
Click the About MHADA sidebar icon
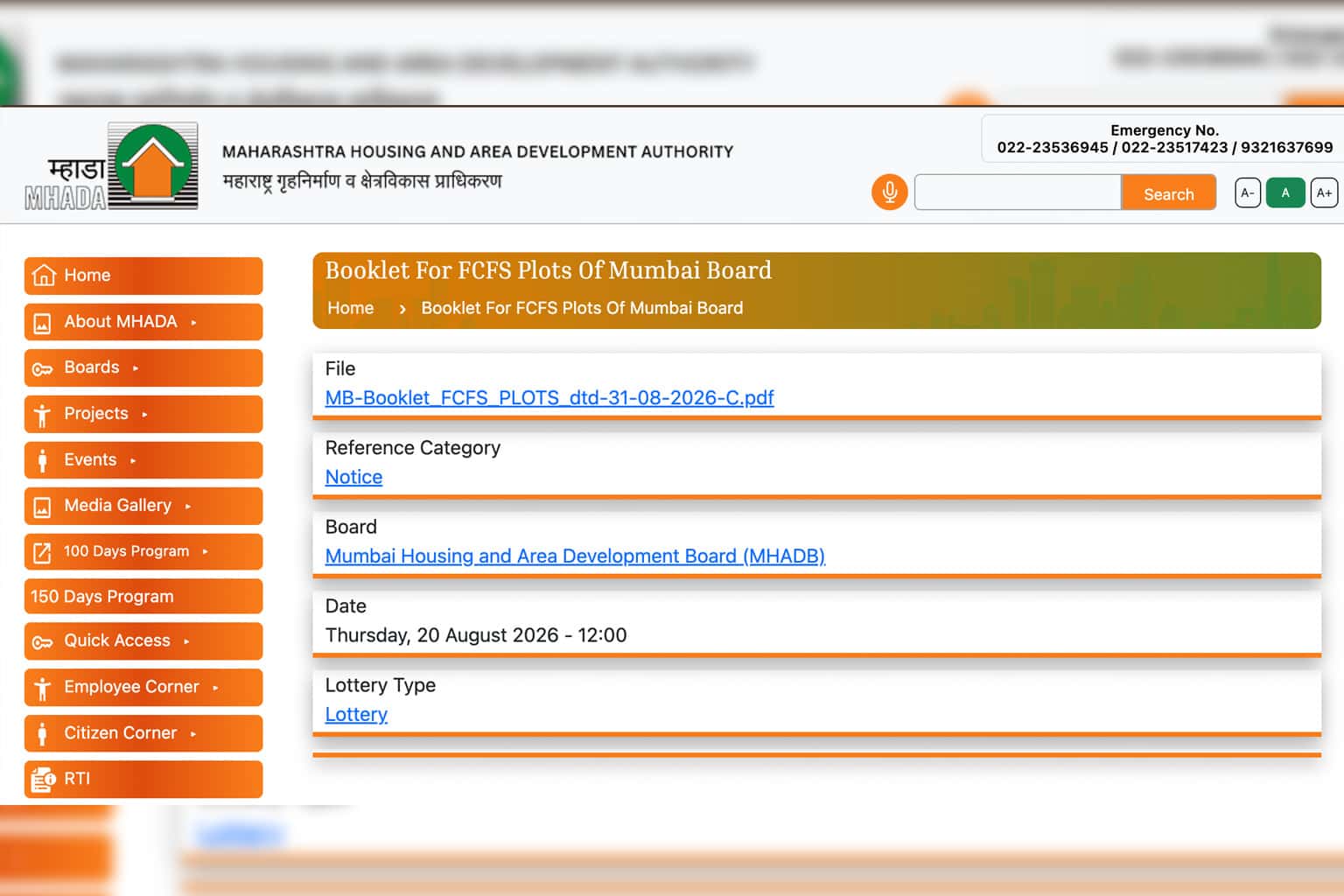click(42, 323)
